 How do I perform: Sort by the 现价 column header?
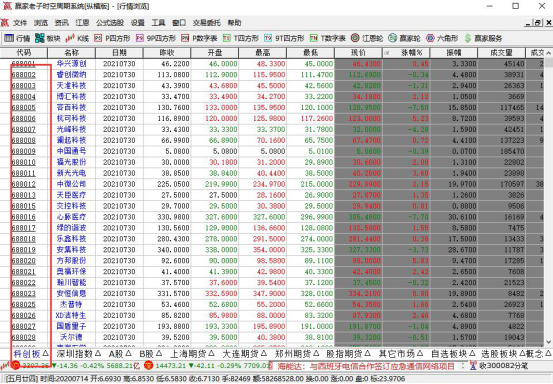[358, 53]
